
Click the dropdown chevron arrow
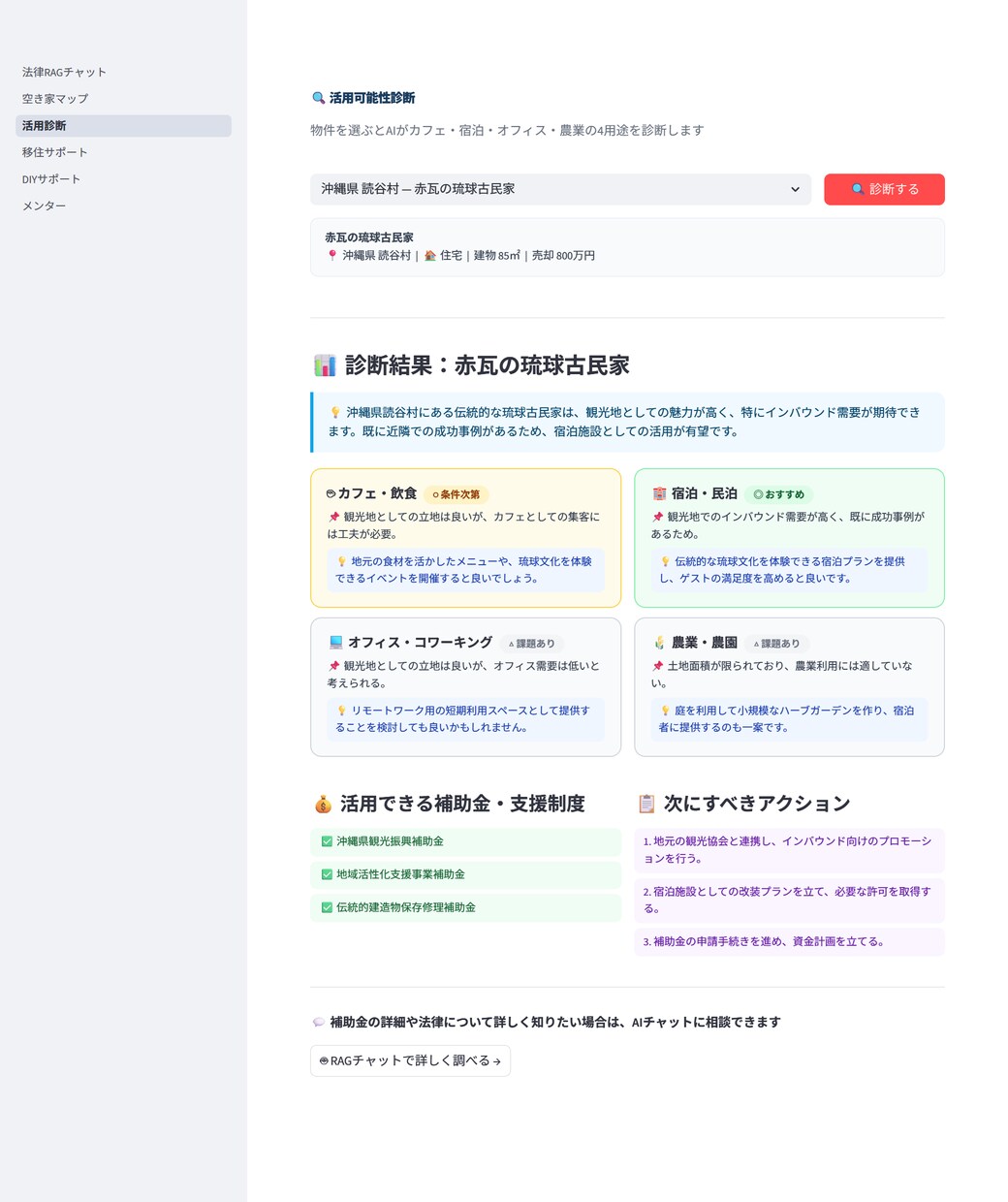[795, 189]
